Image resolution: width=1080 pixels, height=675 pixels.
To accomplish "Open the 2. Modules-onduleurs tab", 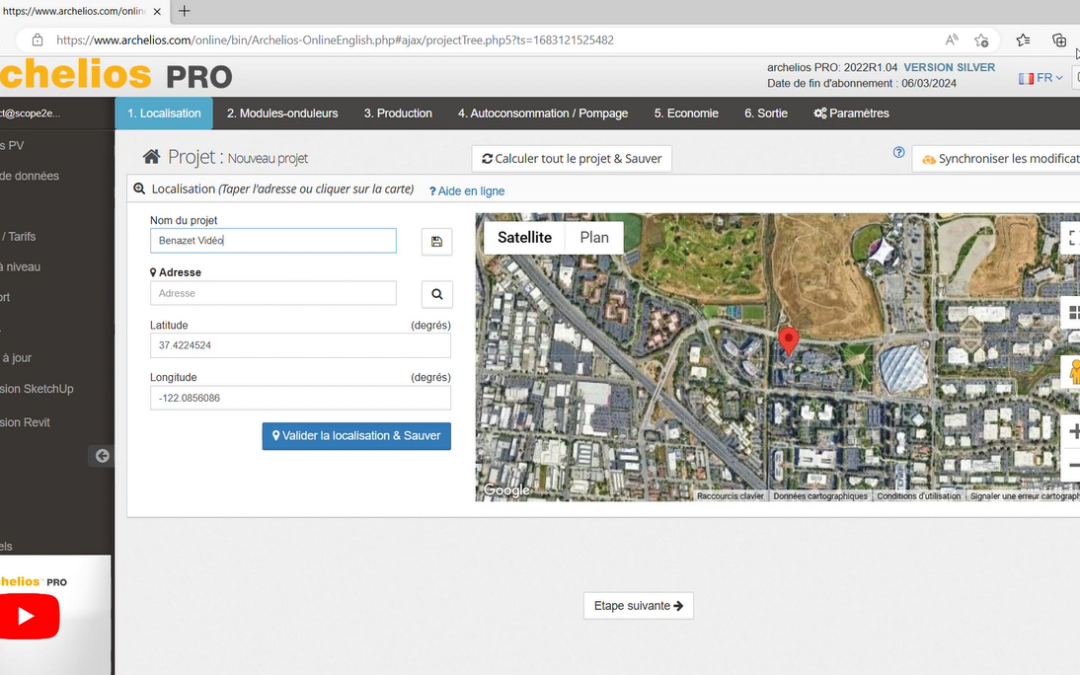I will 282,113.
